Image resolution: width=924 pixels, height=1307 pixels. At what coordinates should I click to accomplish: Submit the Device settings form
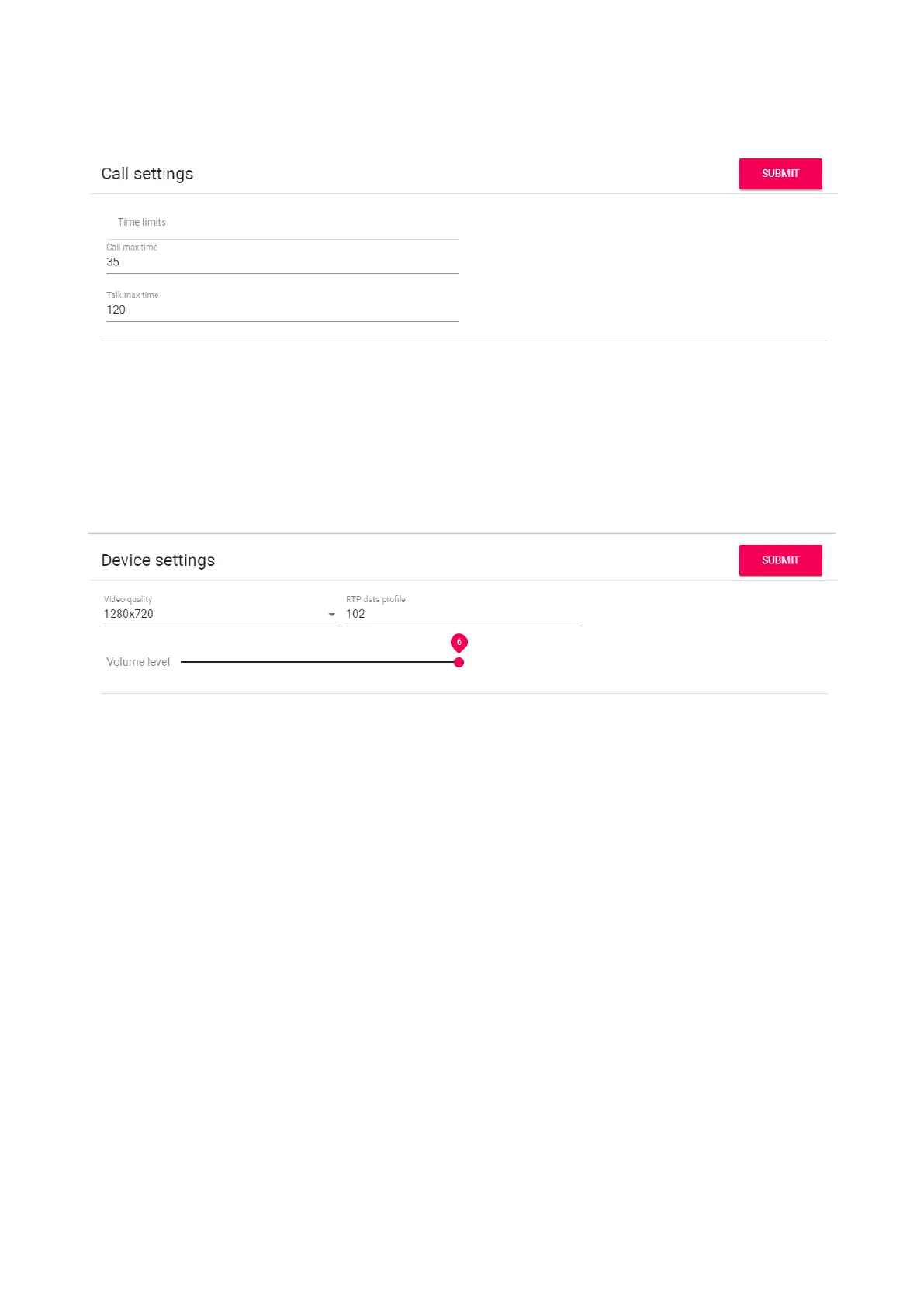pyautogui.click(x=780, y=560)
